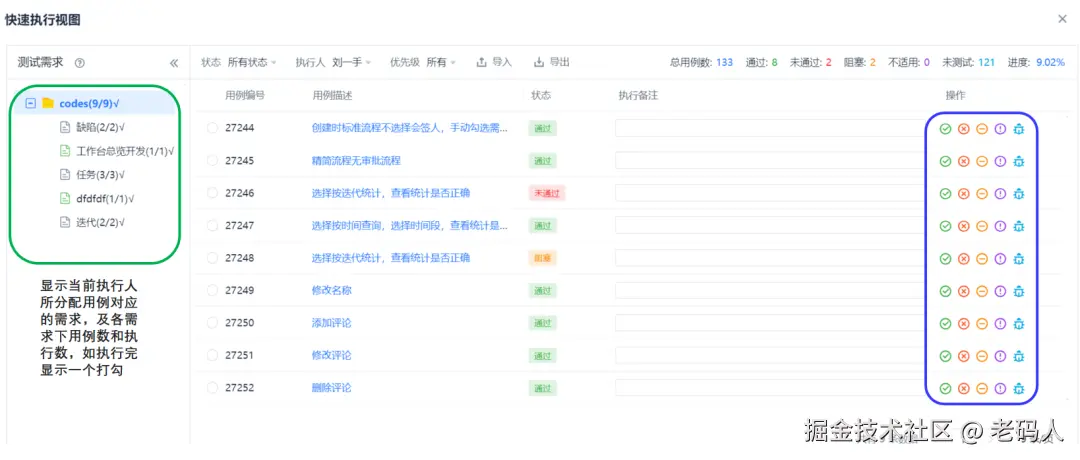Screen dimensions: 1080x460
Task: Open the 添加评论 case link
Action: [331, 322]
